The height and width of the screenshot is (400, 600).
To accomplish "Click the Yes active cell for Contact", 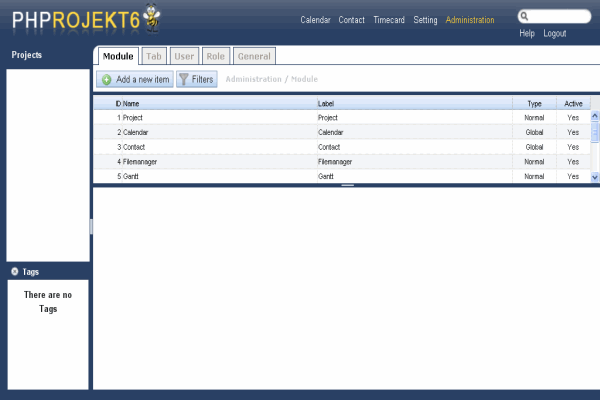I will click(573, 147).
